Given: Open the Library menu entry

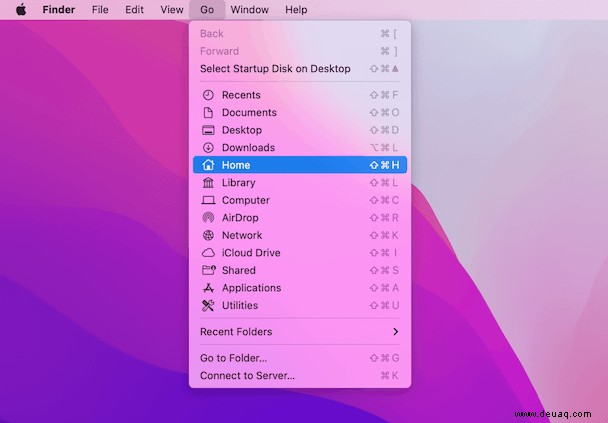Looking at the screenshot, I should pyautogui.click(x=300, y=183).
